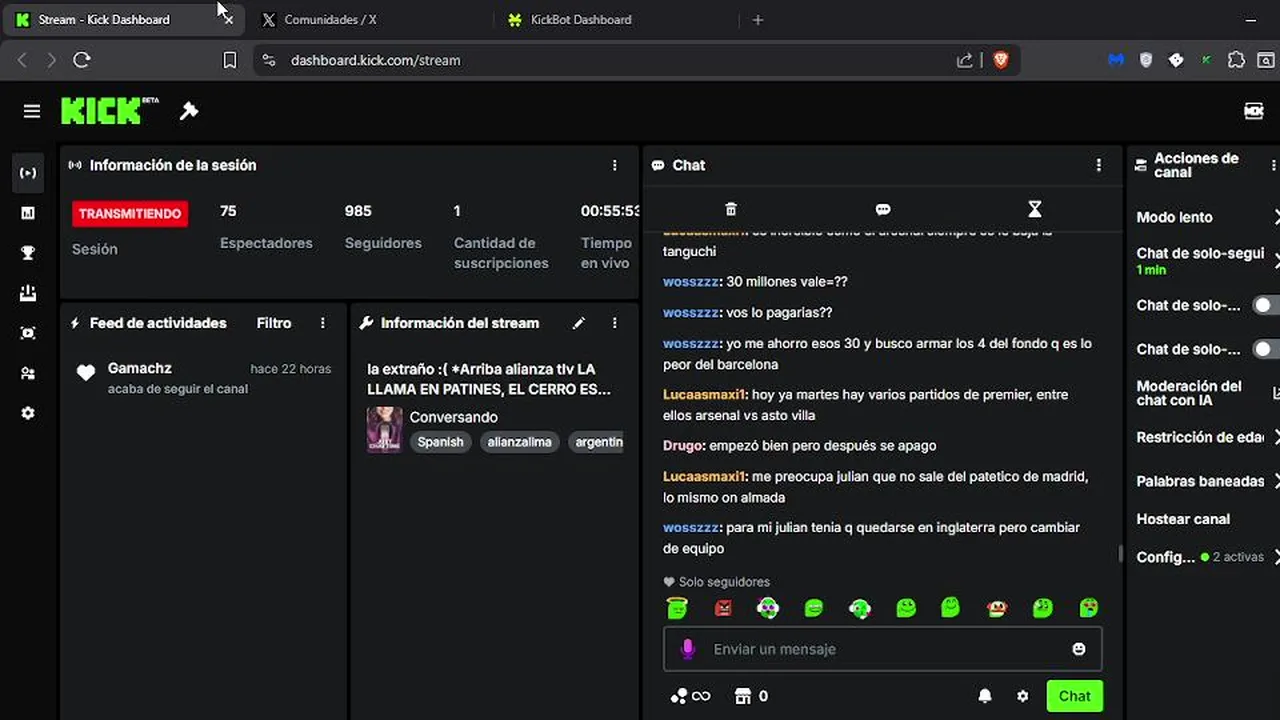Image resolution: width=1280 pixels, height=720 pixels.
Task: Expand Chat de solo-seguidores 1 min setting
Action: (x=1208, y=261)
